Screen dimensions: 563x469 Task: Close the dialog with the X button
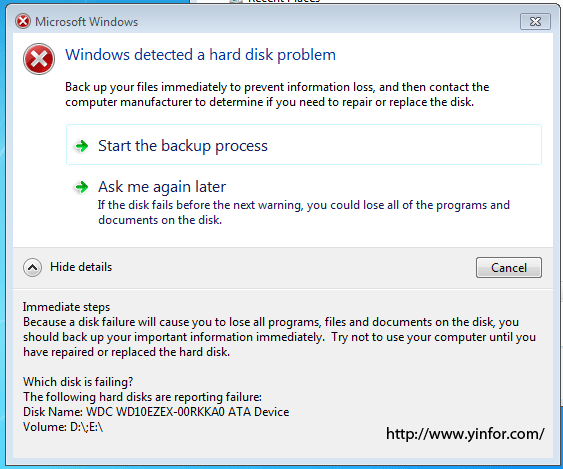535,22
